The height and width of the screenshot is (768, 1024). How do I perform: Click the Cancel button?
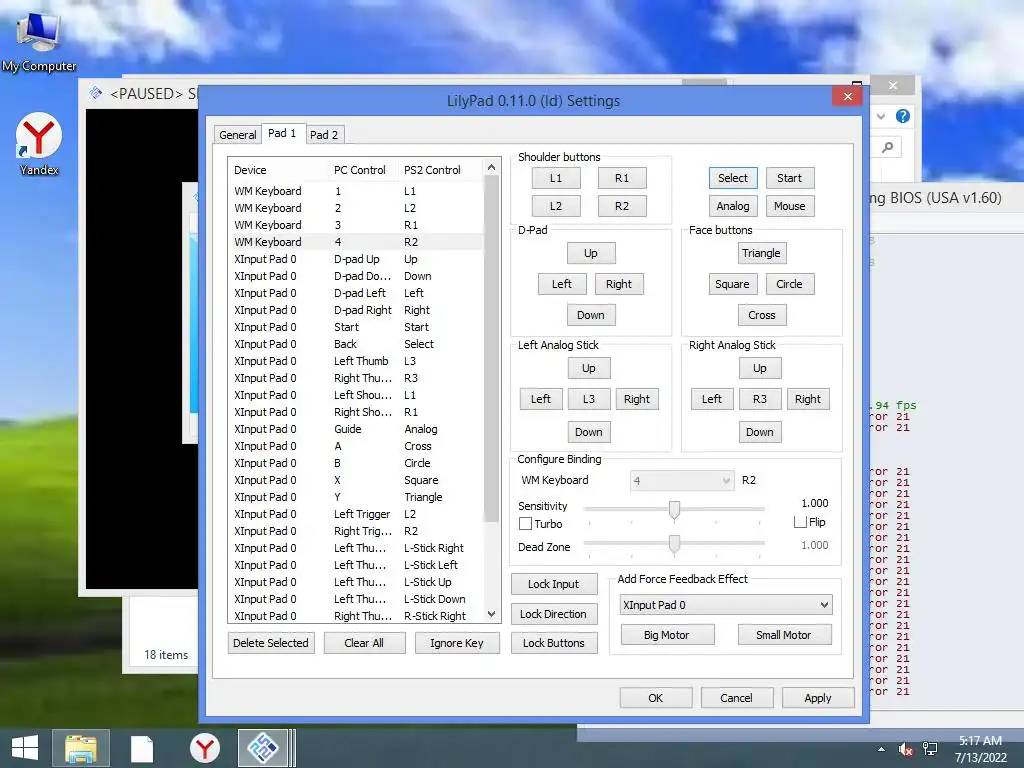click(736, 698)
